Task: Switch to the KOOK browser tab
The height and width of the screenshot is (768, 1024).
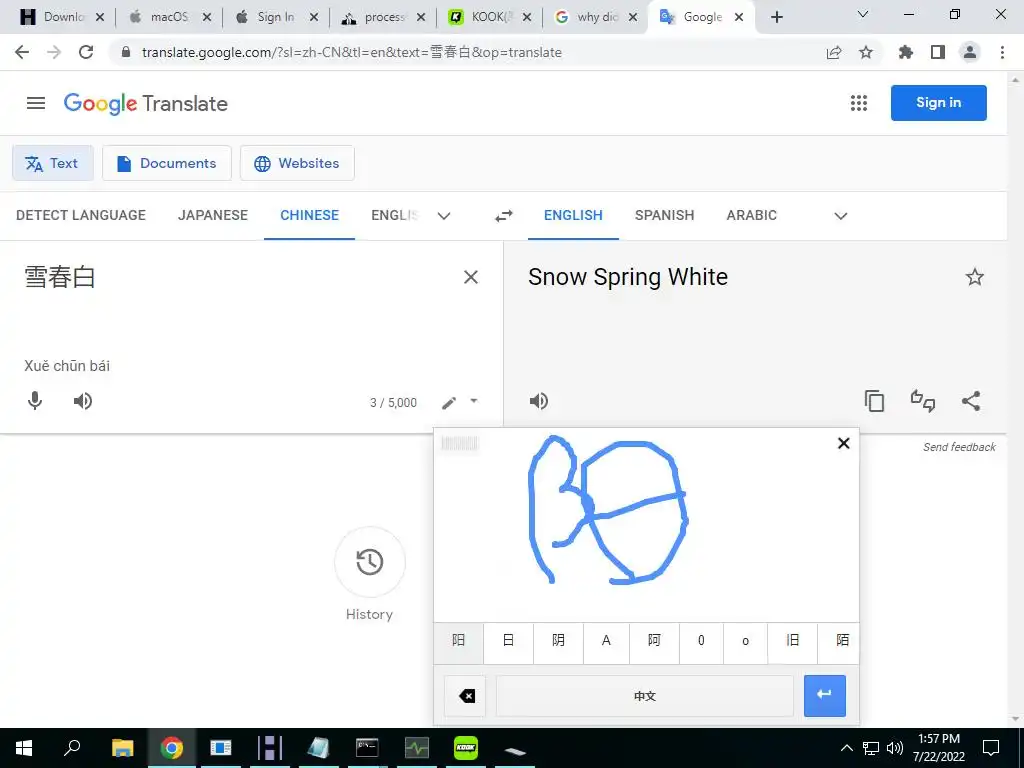Action: (x=489, y=17)
